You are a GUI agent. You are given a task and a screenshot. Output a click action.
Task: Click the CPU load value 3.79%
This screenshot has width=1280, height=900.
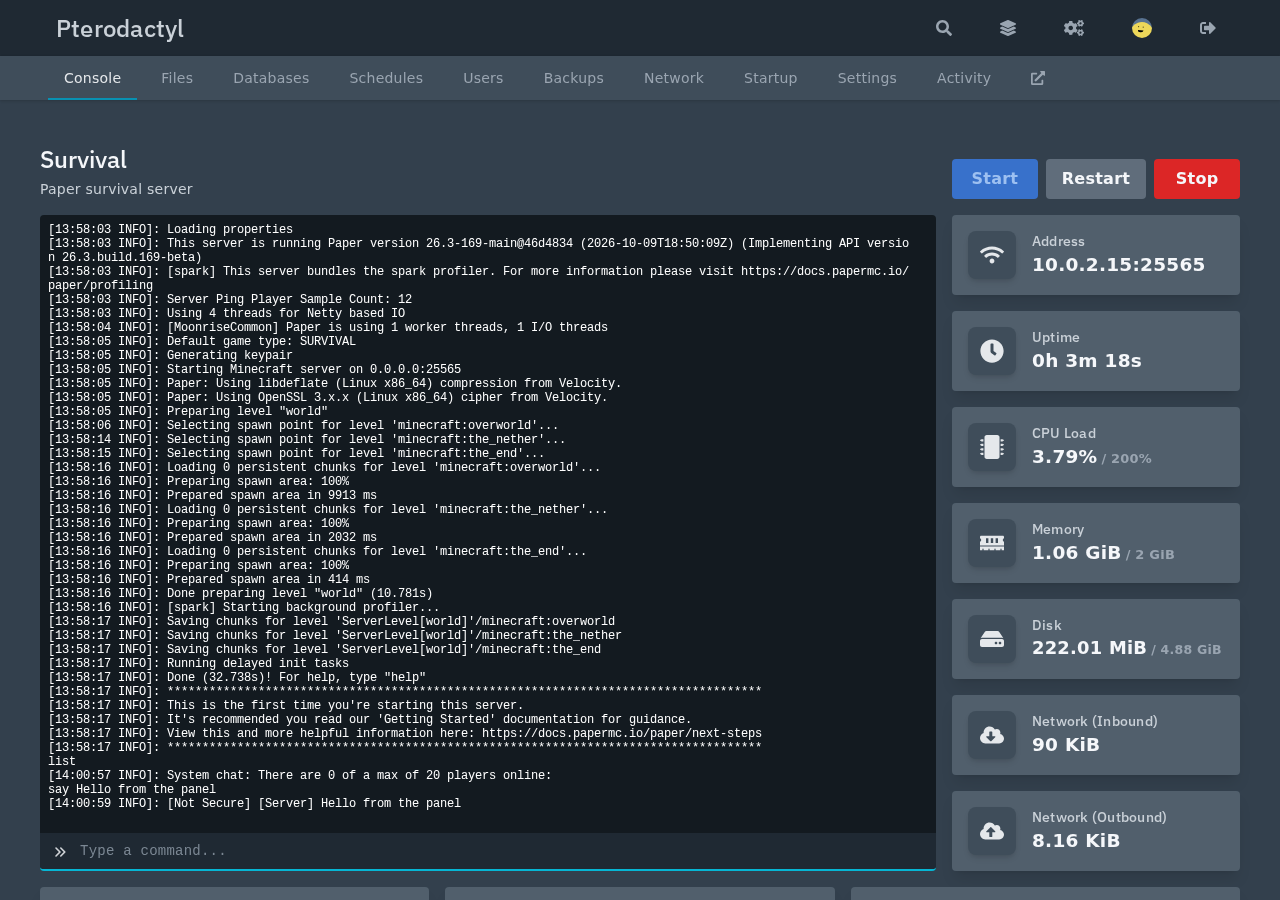1065,457
